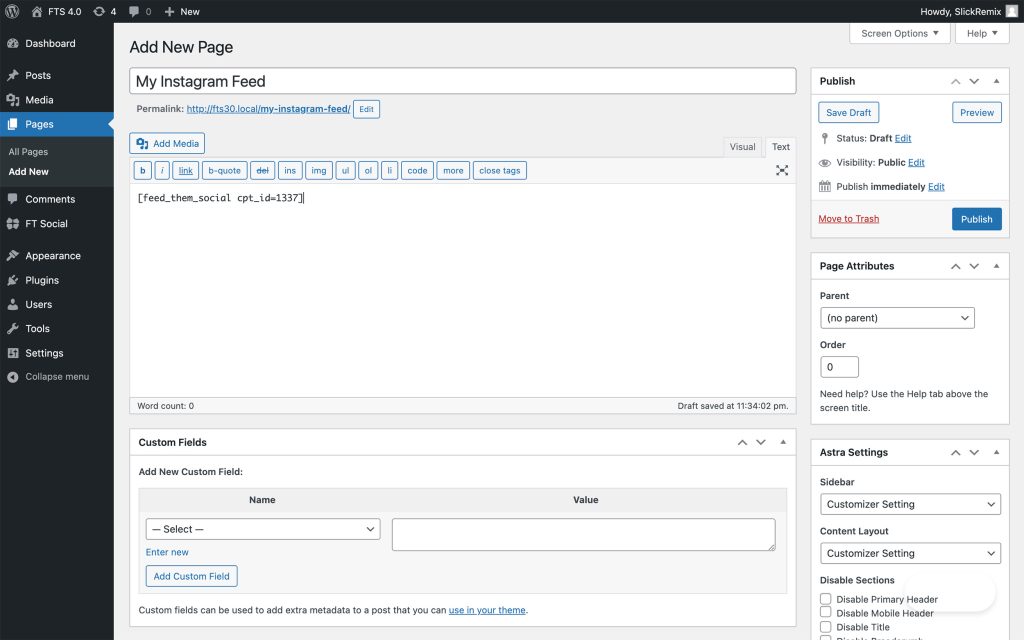Tick the Disable Title checkbox
Image resolution: width=1024 pixels, height=640 pixels.
(825, 627)
